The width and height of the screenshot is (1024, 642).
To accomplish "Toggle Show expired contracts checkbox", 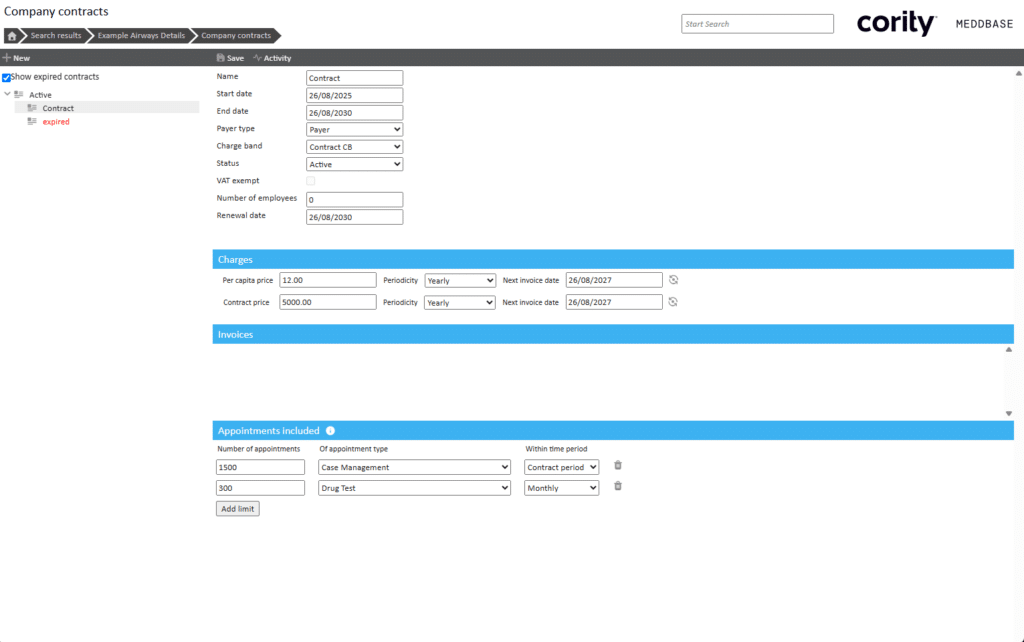I will tap(7, 77).
